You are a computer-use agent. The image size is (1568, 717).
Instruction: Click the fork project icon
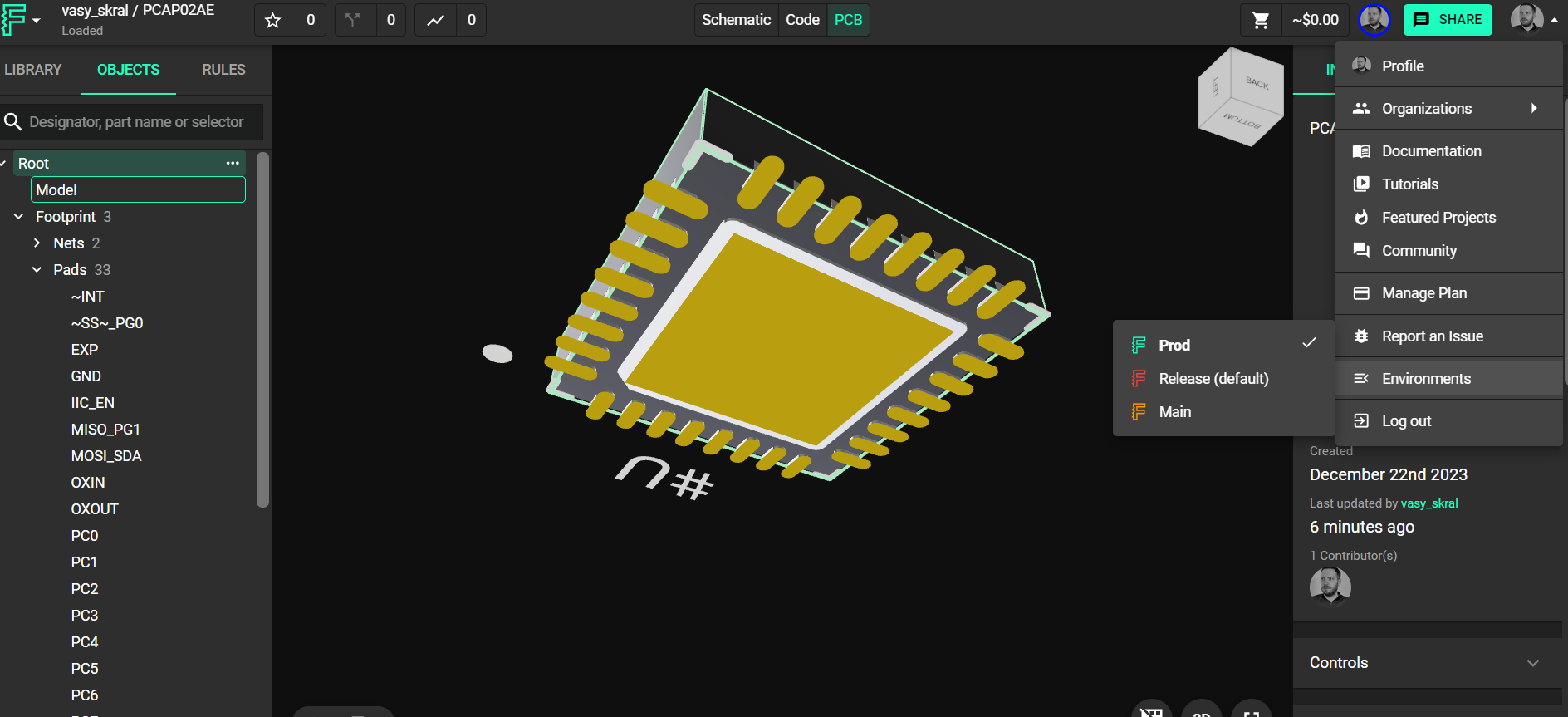(353, 20)
